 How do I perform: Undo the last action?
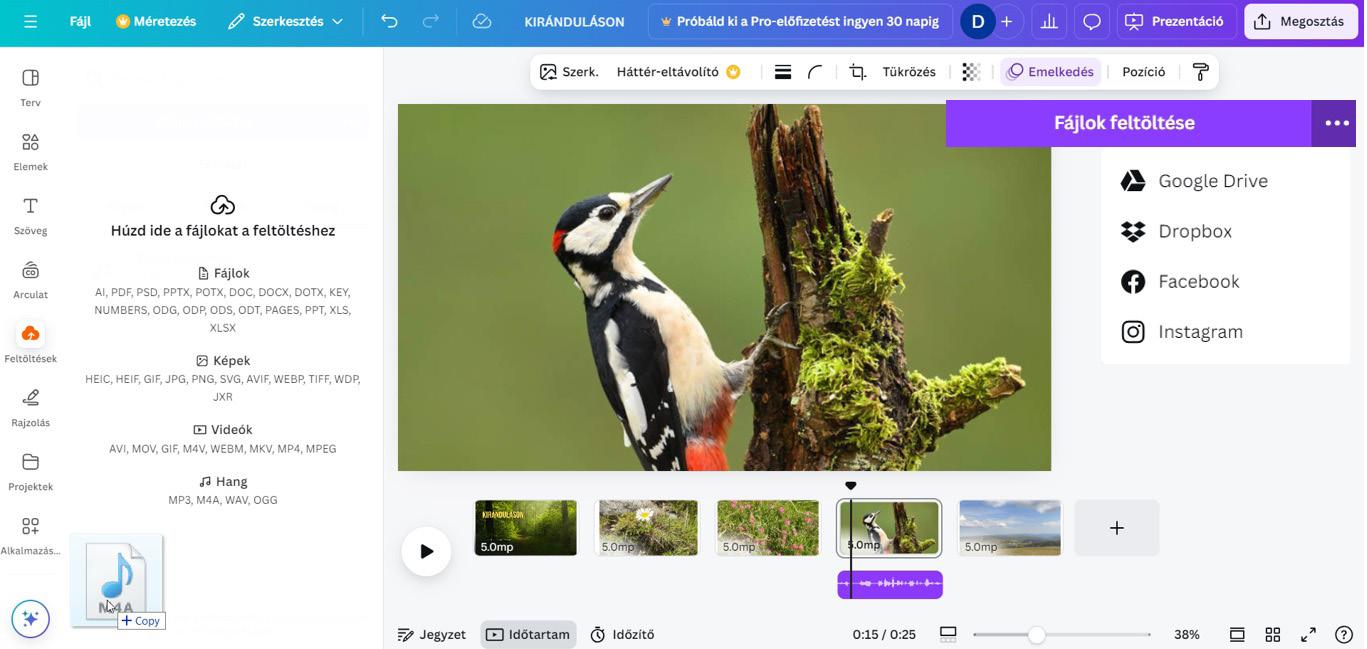coord(389,21)
